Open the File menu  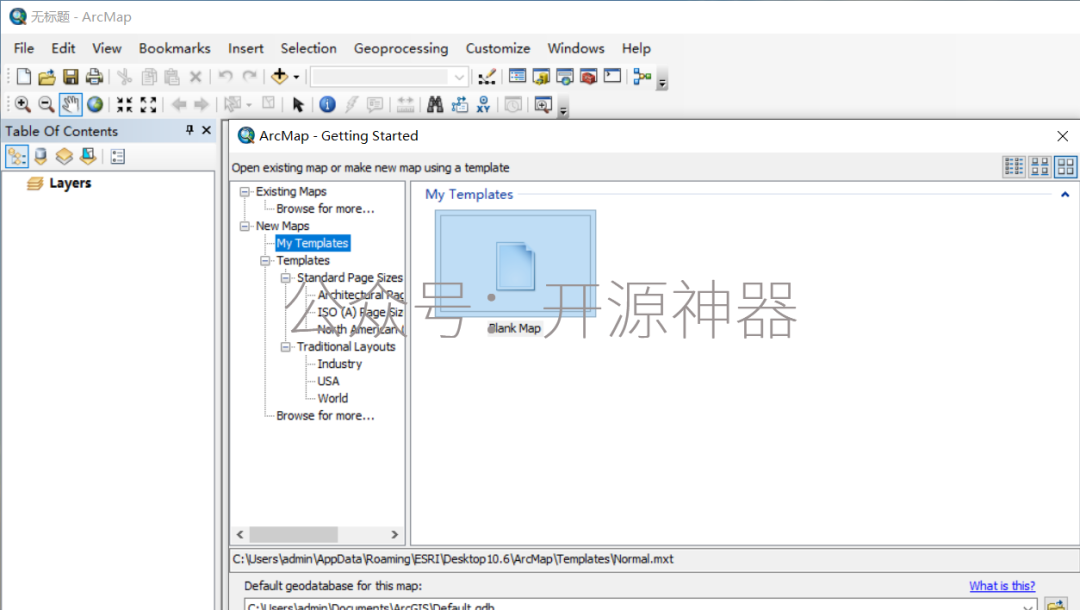(24, 48)
